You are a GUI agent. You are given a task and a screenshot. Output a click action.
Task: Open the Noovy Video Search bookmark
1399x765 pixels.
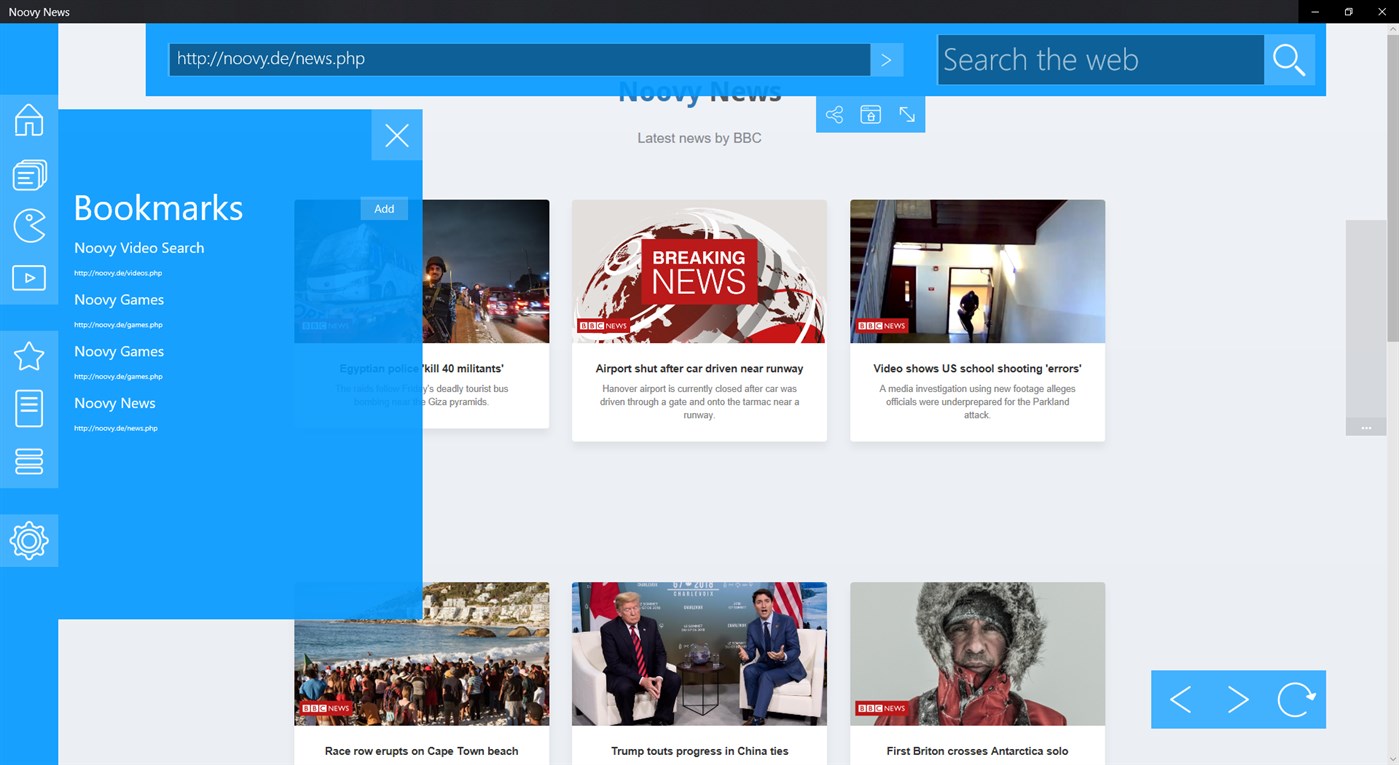coord(139,247)
